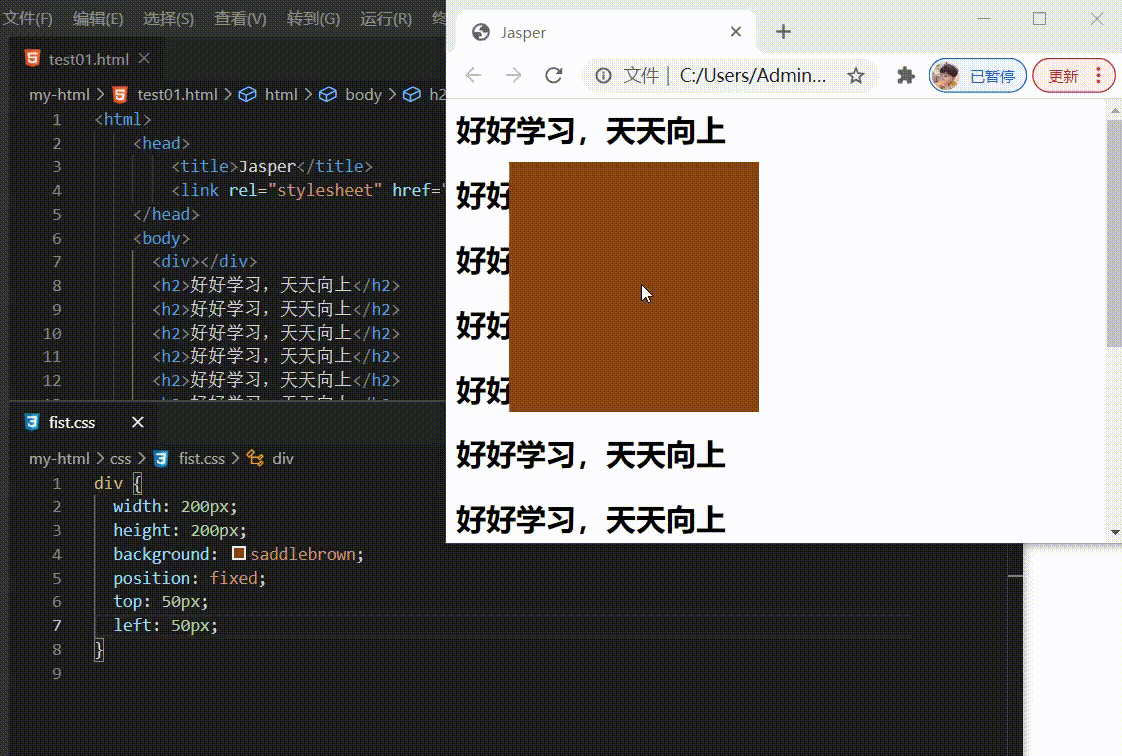Click the HTML5 icon on test01.html tab
This screenshot has height=756, width=1122.
tap(32, 59)
